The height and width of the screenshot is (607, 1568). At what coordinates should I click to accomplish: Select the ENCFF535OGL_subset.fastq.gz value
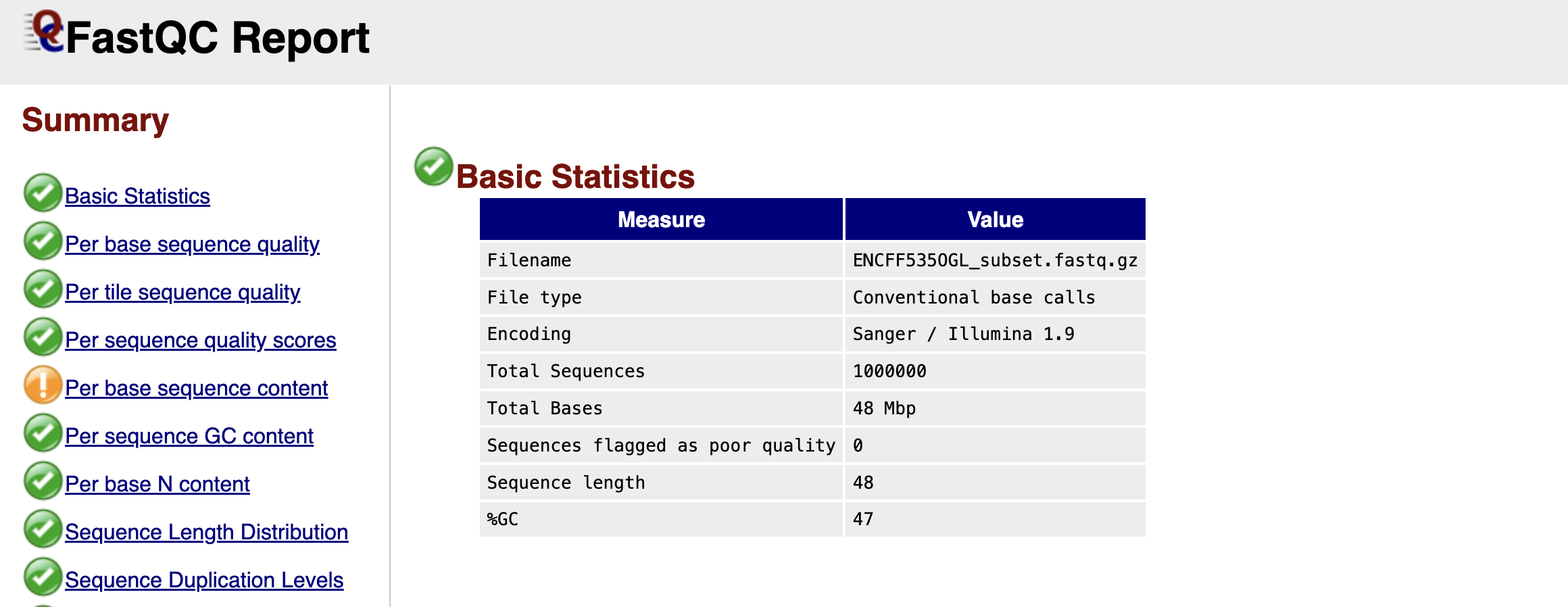point(995,260)
